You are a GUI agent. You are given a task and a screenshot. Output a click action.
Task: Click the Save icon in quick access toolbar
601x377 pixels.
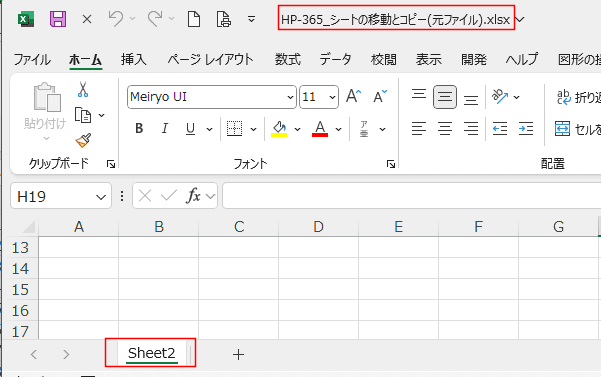pos(58,19)
